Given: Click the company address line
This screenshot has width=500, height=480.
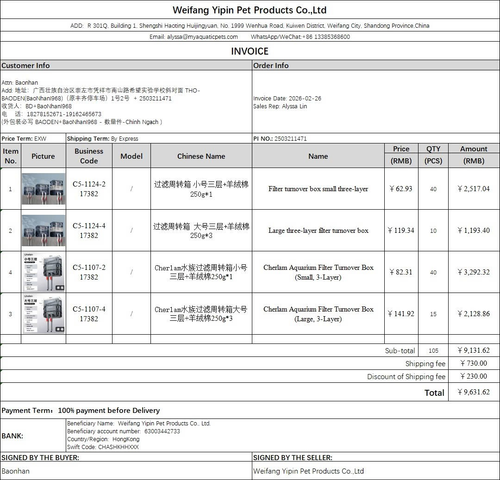Looking at the screenshot, I should (x=250, y=25).
